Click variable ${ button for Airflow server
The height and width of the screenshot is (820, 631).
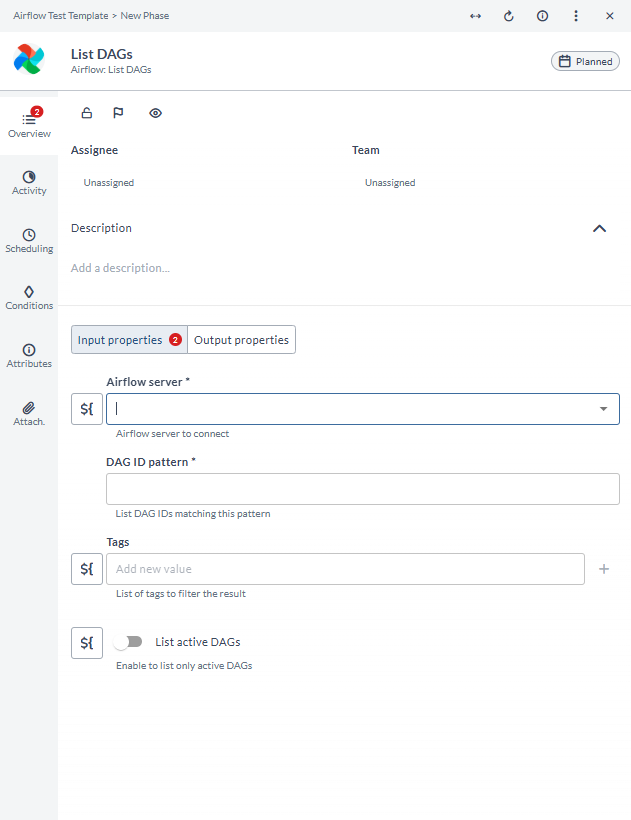point(87,409)
